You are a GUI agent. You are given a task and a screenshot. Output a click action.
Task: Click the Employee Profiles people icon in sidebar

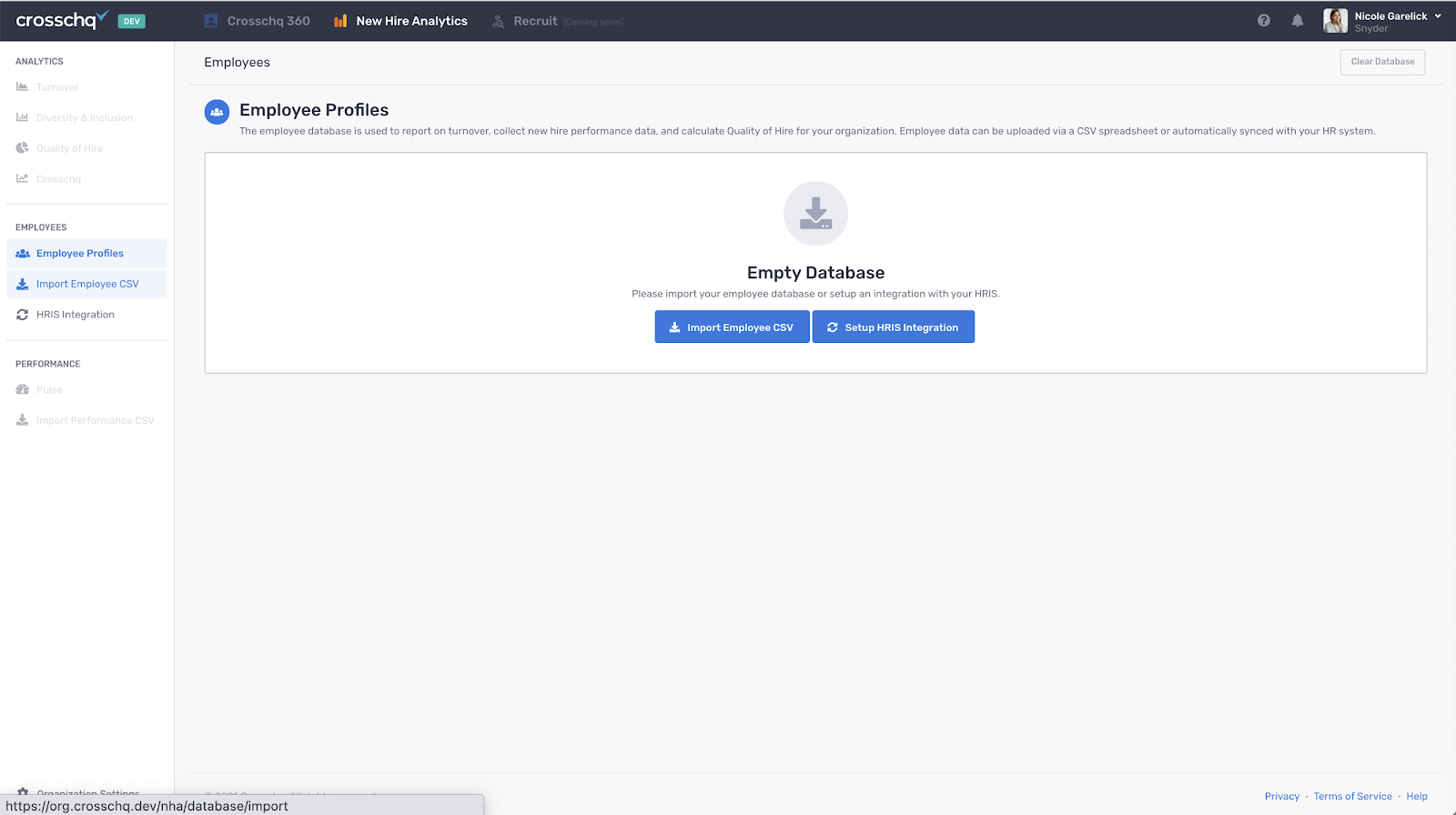pos(23,254)
